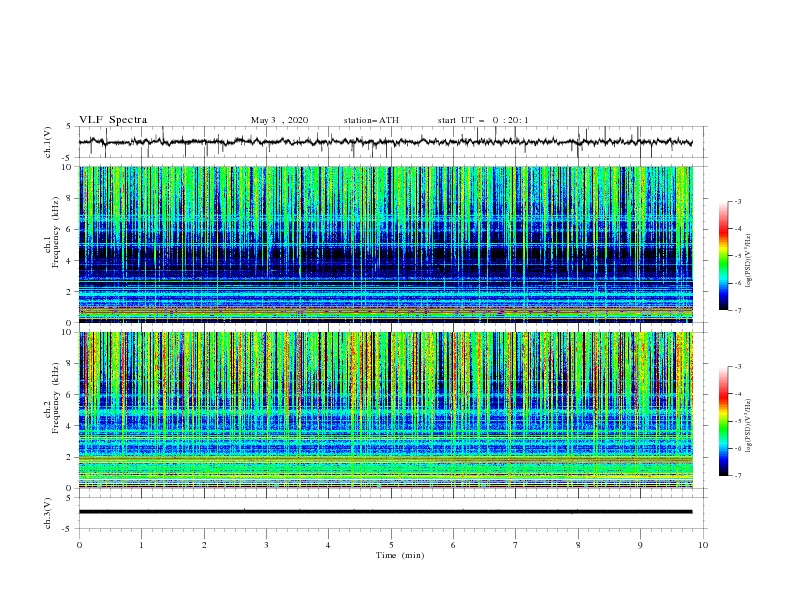Click the '9' tick on time axis
Image resolution: width=792 pixels, height=612 pixels.
pyautogui.click(x=640, y=545)
